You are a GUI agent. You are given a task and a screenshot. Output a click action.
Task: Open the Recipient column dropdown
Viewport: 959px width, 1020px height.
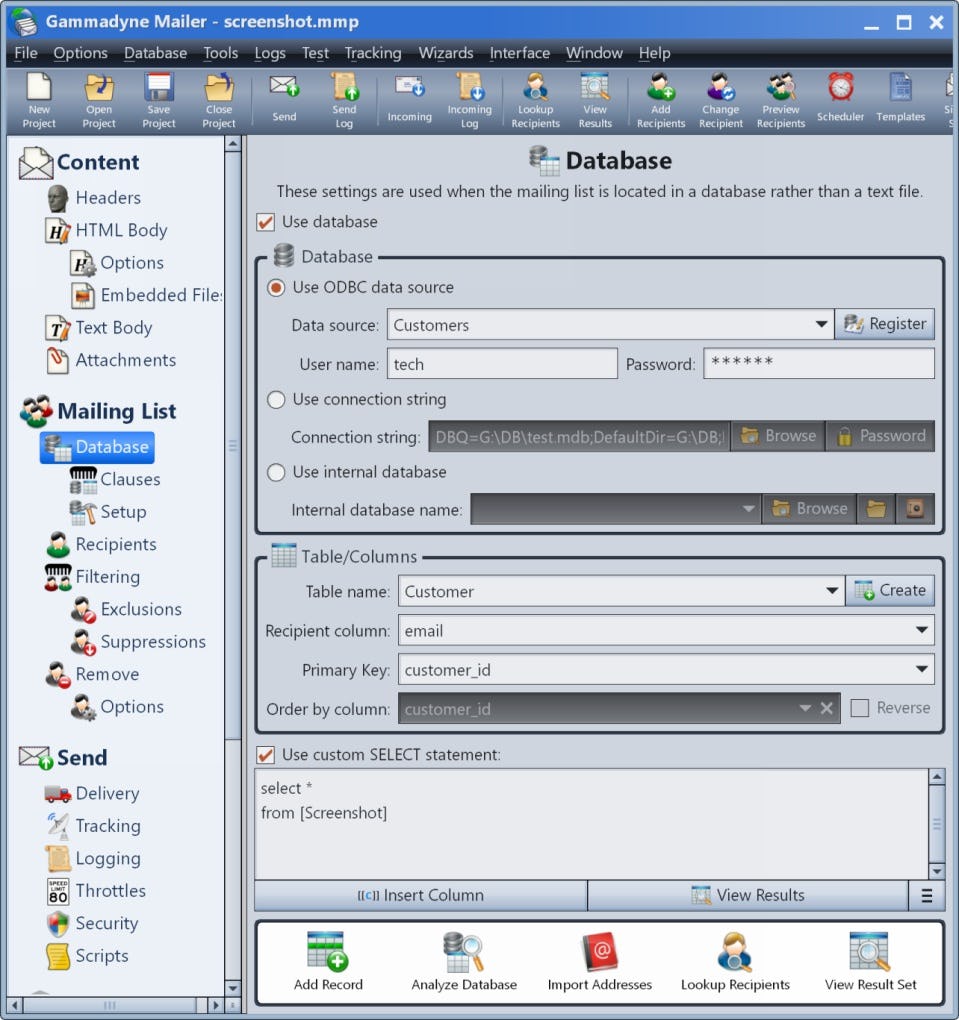922,630
